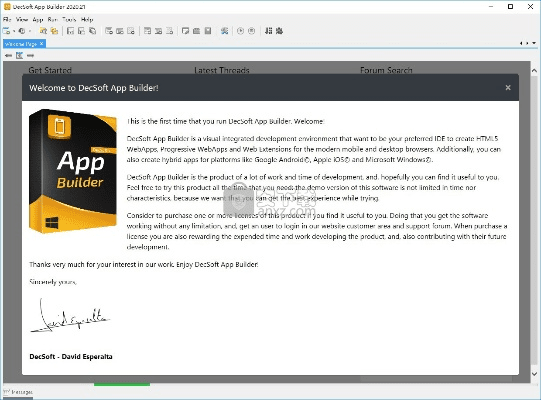Click the round Run play button
The height and width of the screenshot is (400, 541).
(240, 31)
